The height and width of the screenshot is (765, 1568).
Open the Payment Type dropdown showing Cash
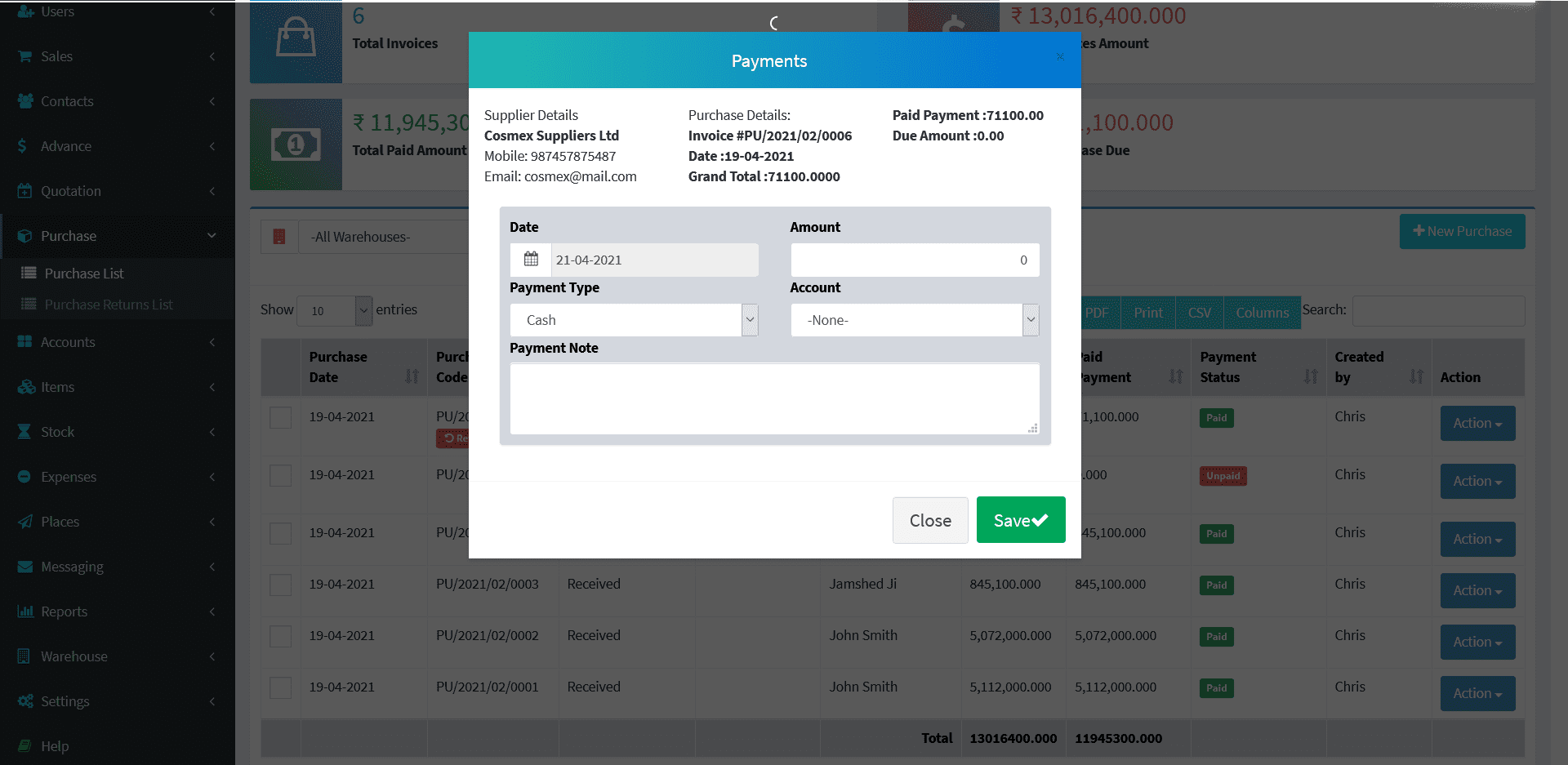pyautogui.click(x=634, y=320)
